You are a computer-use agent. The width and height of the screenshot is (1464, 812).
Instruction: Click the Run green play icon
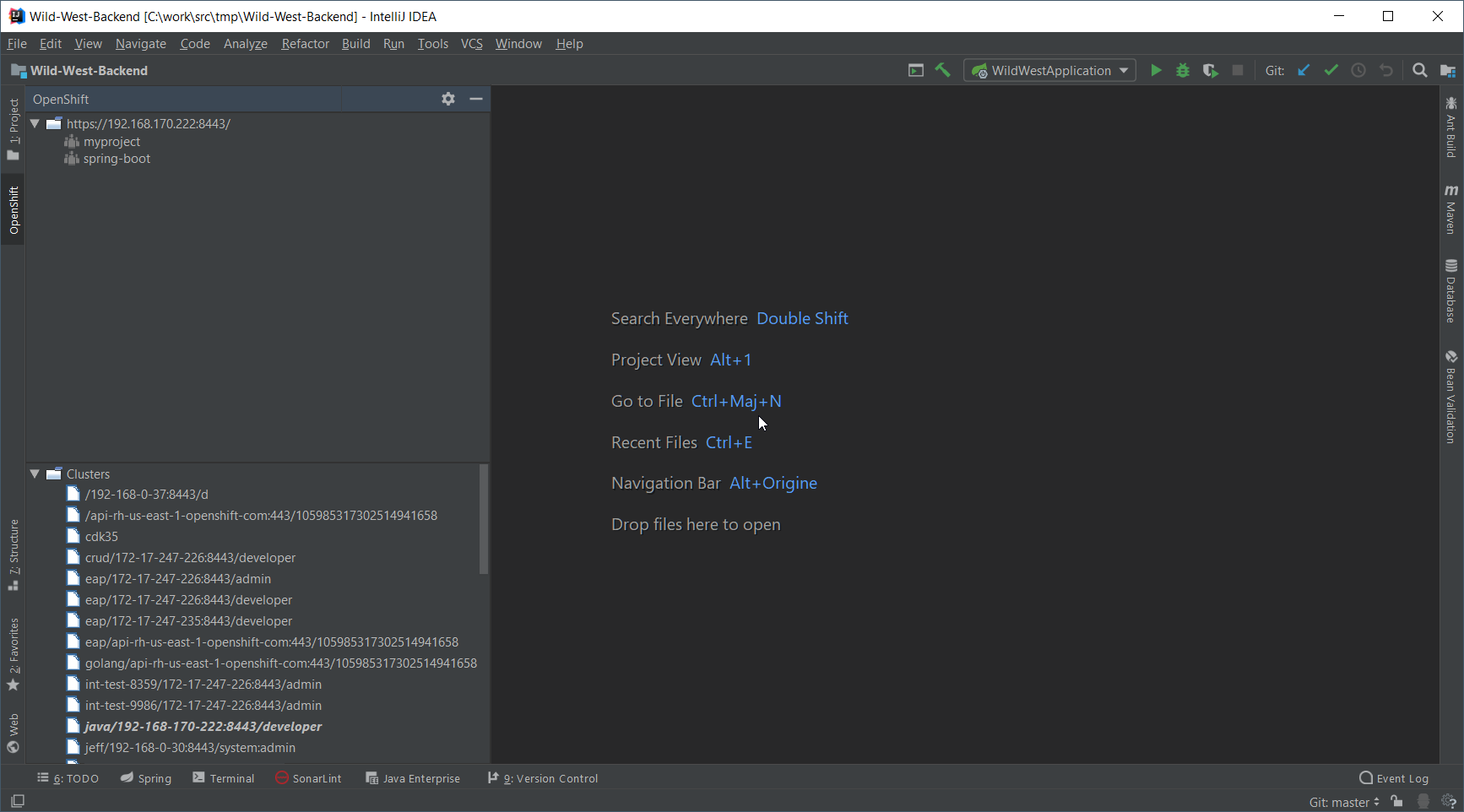[1156, 71]
